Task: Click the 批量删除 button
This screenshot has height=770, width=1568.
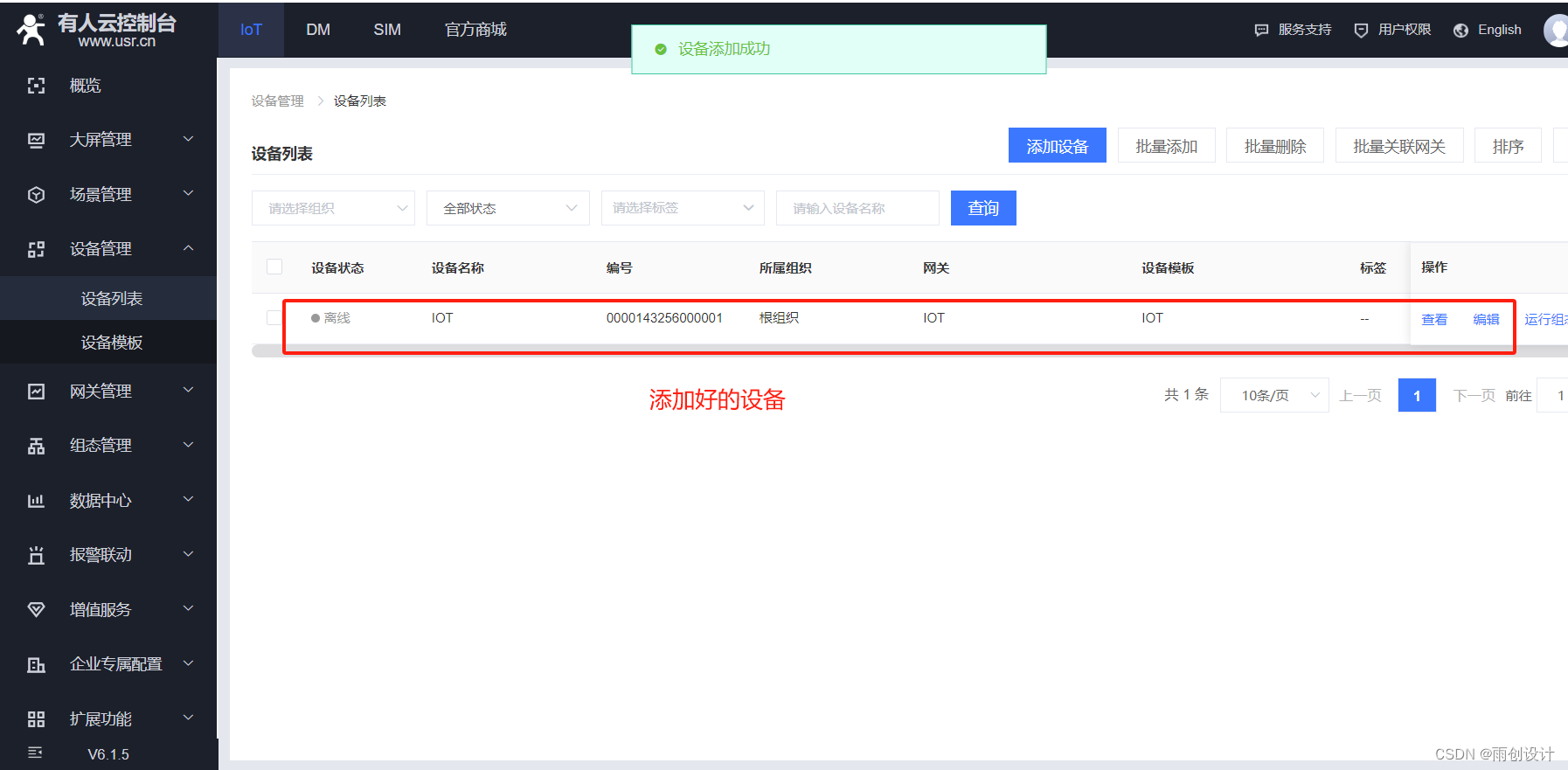Action: 1275,146
